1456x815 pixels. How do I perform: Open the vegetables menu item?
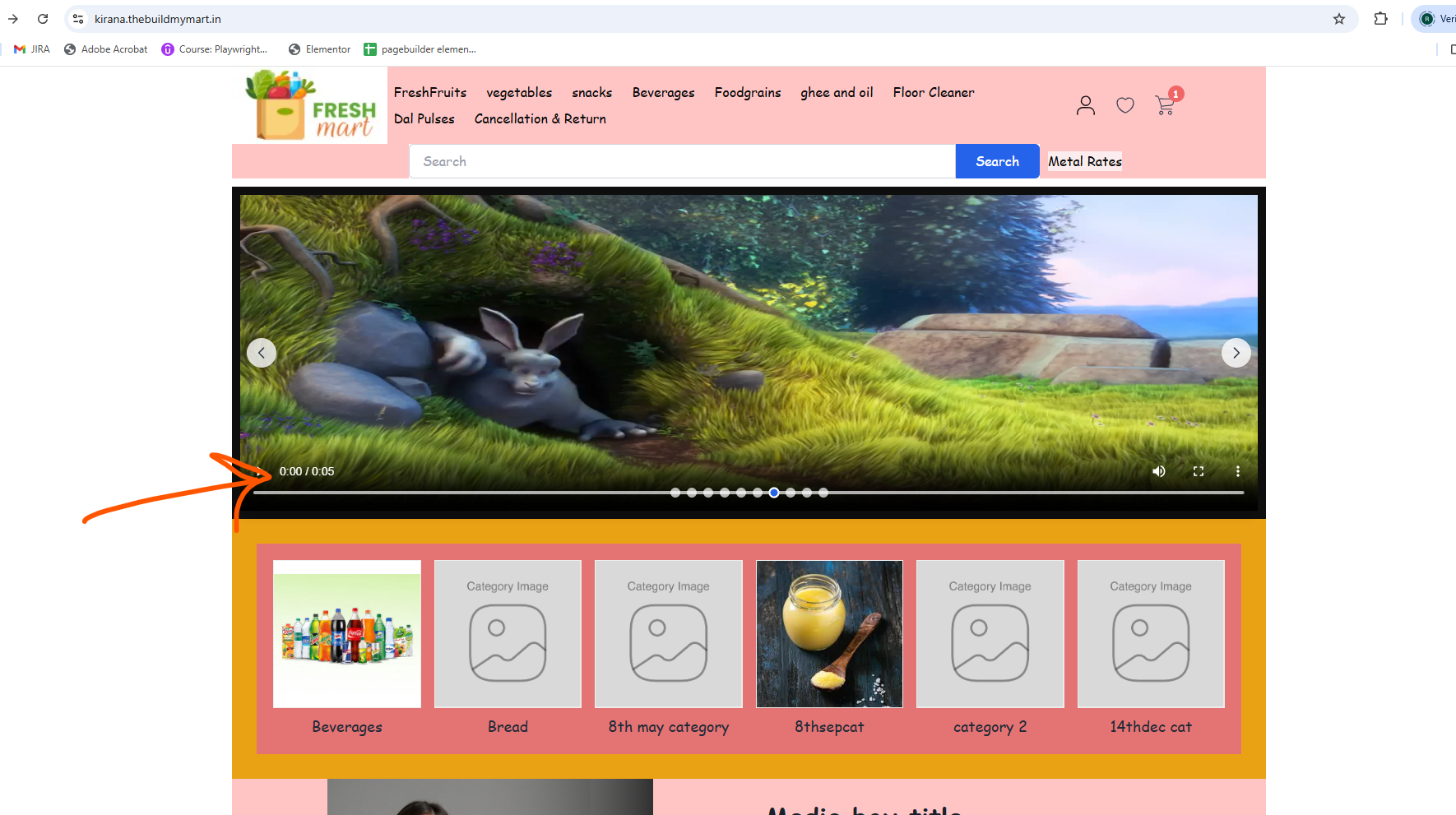(x=519, y=92)
